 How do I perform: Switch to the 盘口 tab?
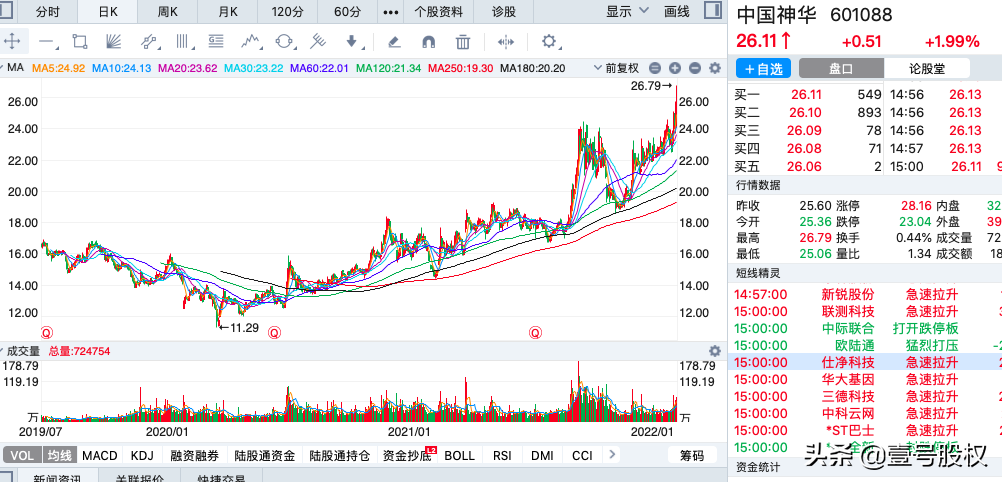click(x=842, y=69)
